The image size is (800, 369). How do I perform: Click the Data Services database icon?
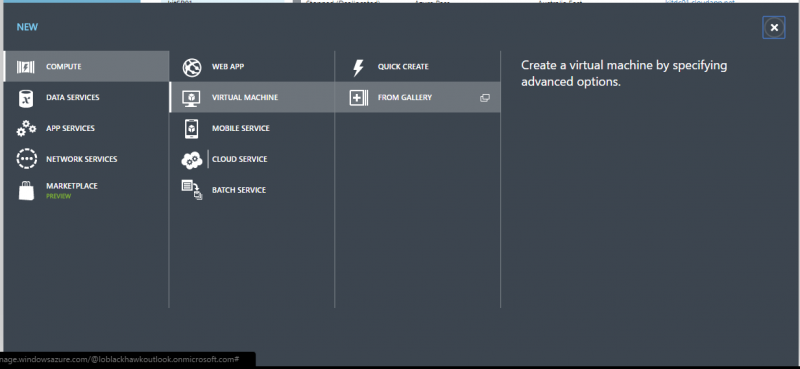click(26, 98)
